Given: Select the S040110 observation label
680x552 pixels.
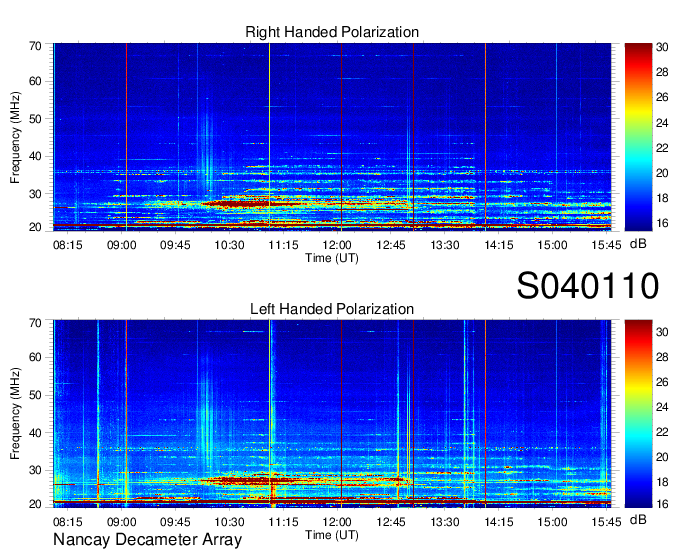Looking at the screenshot, I should 588,285.
